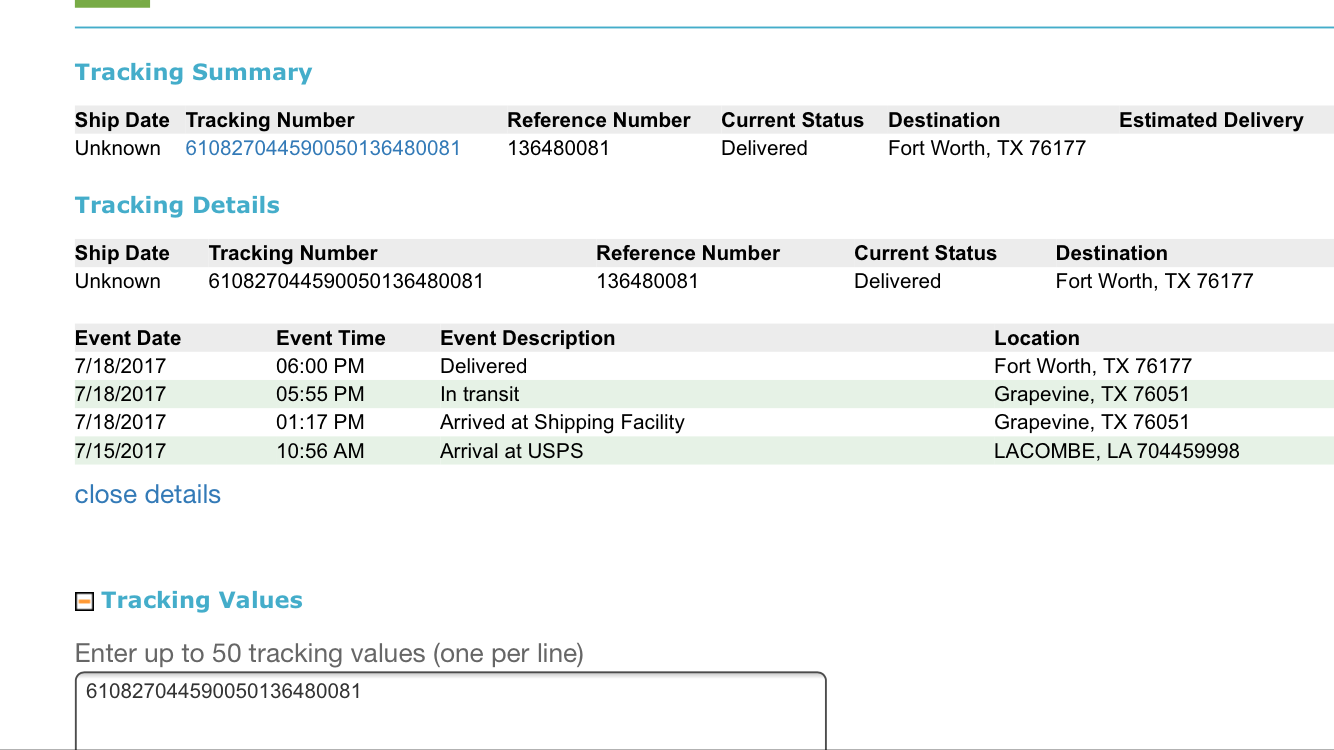Image resolution: width=1334 pixels, height=750 pixels.
Task: Focus the tracking values text box
Action: pyautogui.click(x=450, y=710)
